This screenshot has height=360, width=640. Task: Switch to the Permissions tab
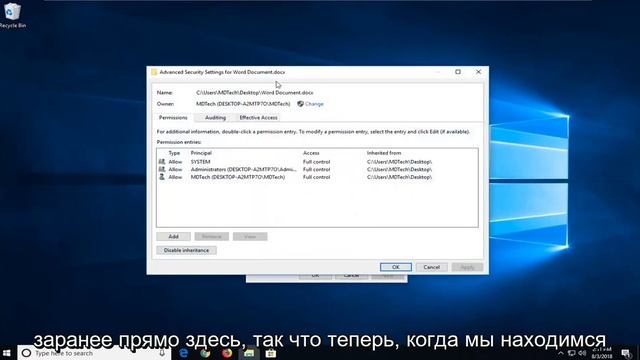coord(173,118)
